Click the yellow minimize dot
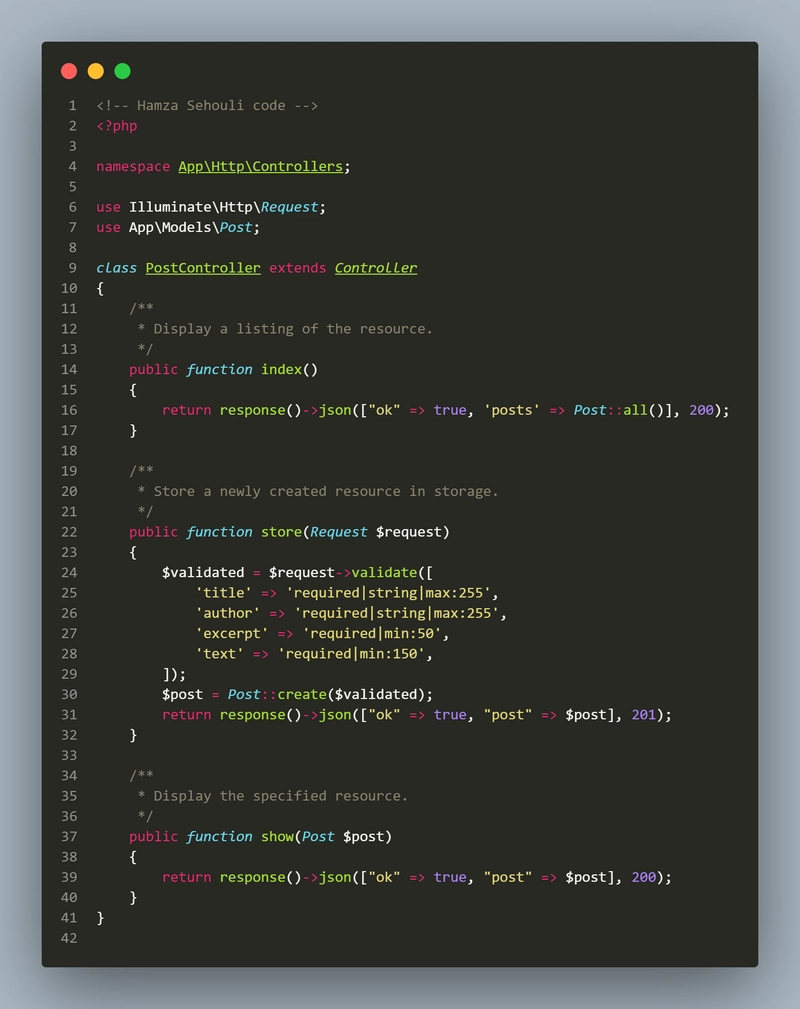 pyautogui.click(x=96, y=71)
